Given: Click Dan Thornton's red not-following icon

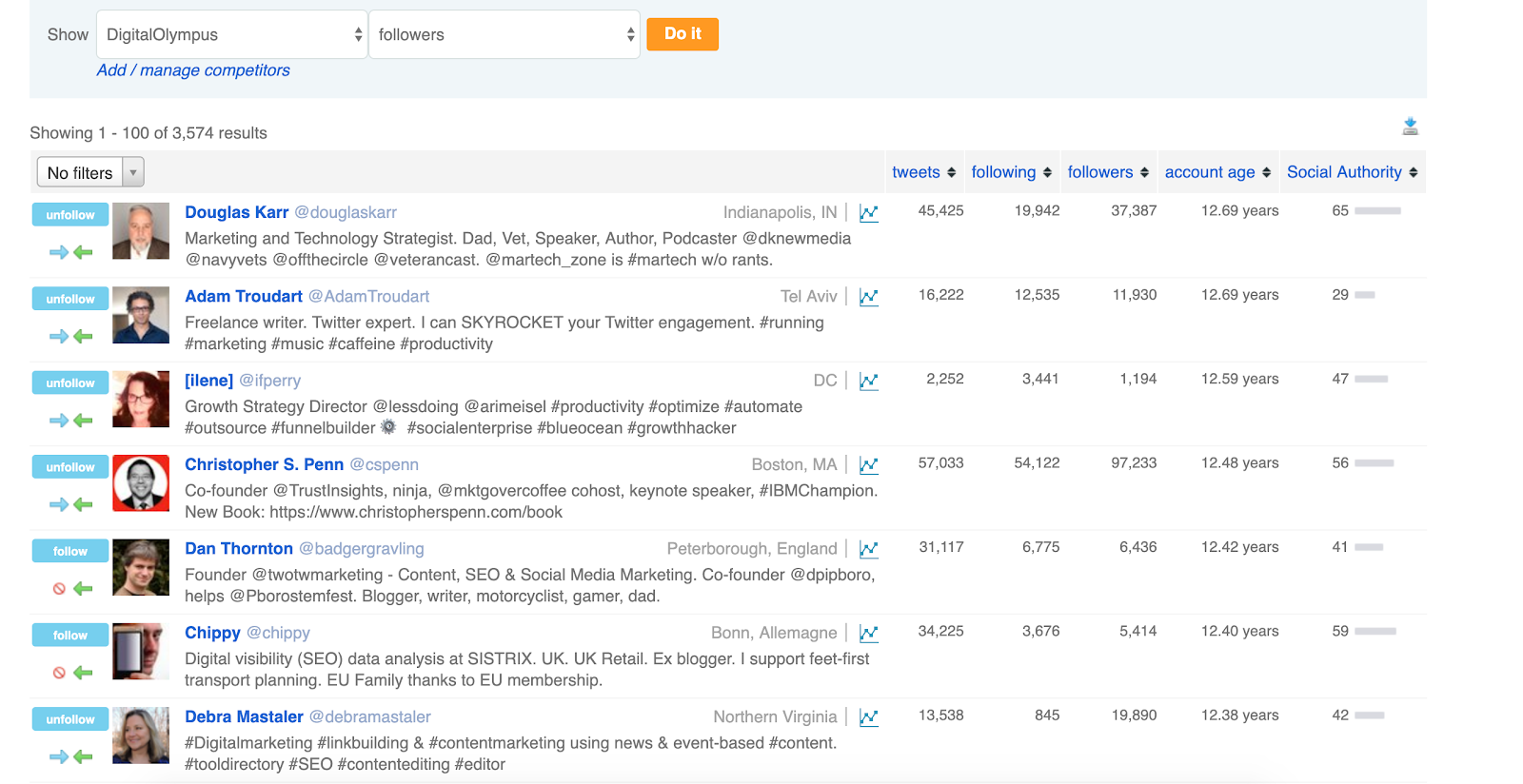Looking at the screenshot, I should coord(59,589).
